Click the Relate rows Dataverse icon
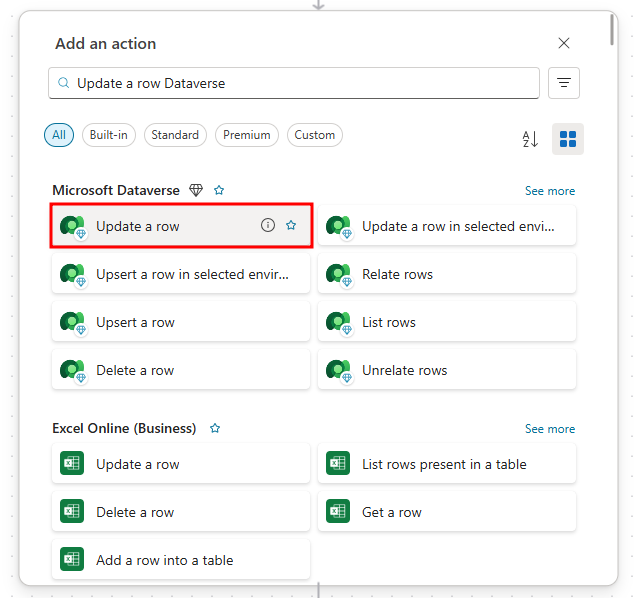Image resolution: width=639 pixels, height=598 pixels. [x=339, y=275]
